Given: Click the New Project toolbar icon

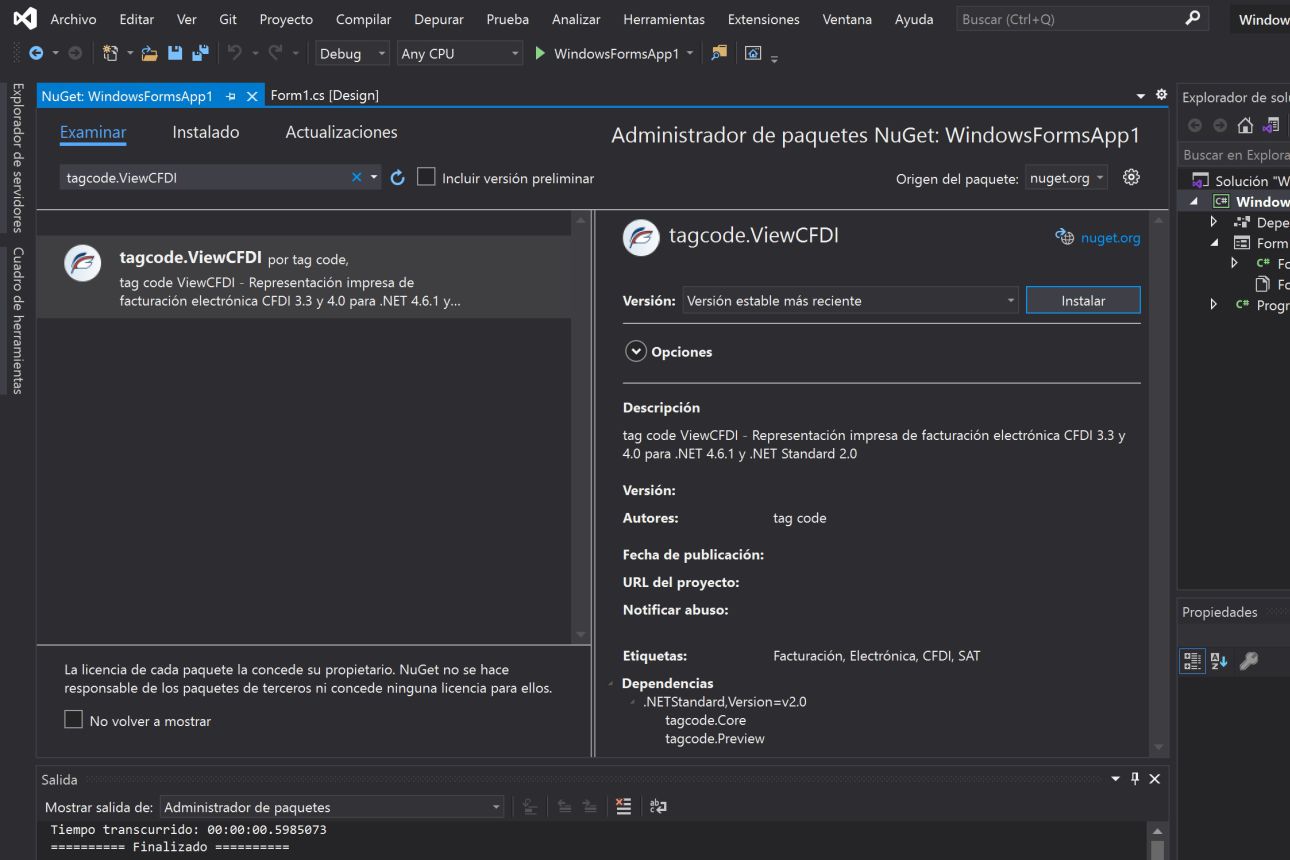Looking at the screenshot, I should tap(110, 53).
